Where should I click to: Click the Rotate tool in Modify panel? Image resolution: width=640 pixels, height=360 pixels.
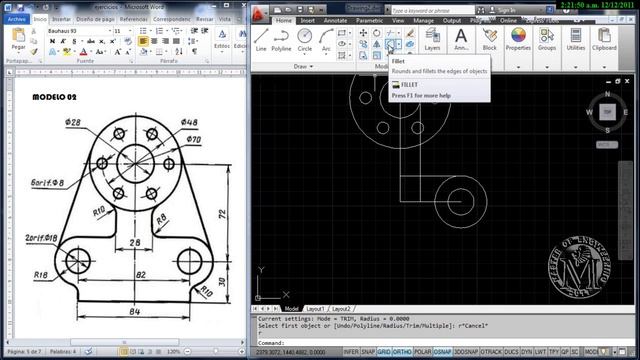[377, 33]
